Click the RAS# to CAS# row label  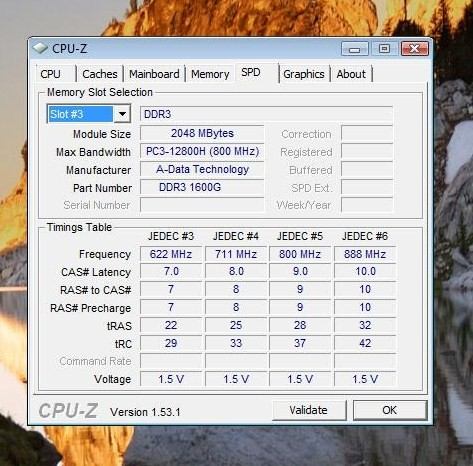tap(96, 290)
